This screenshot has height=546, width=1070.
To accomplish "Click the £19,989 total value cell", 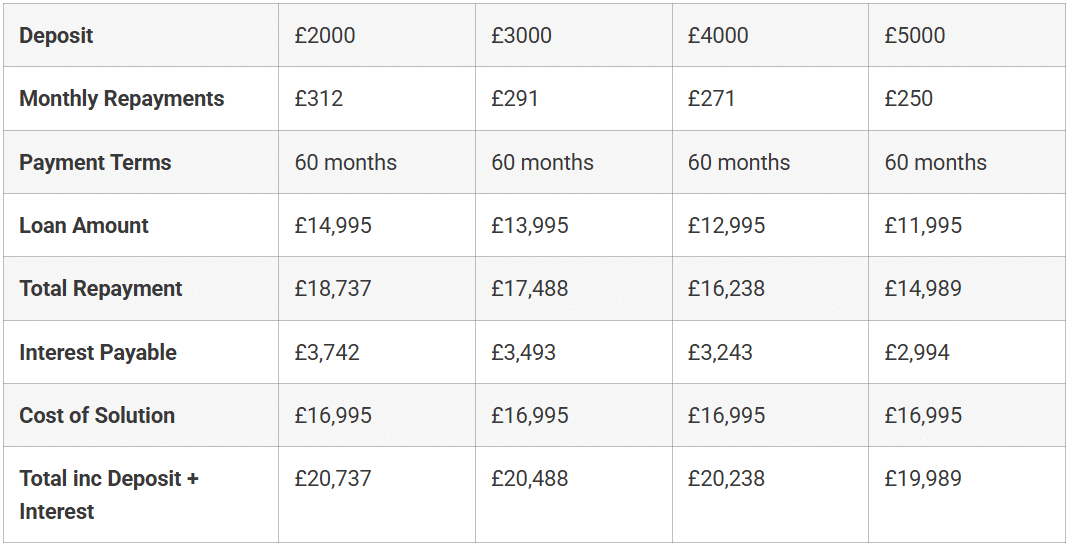I will point(966,495).
